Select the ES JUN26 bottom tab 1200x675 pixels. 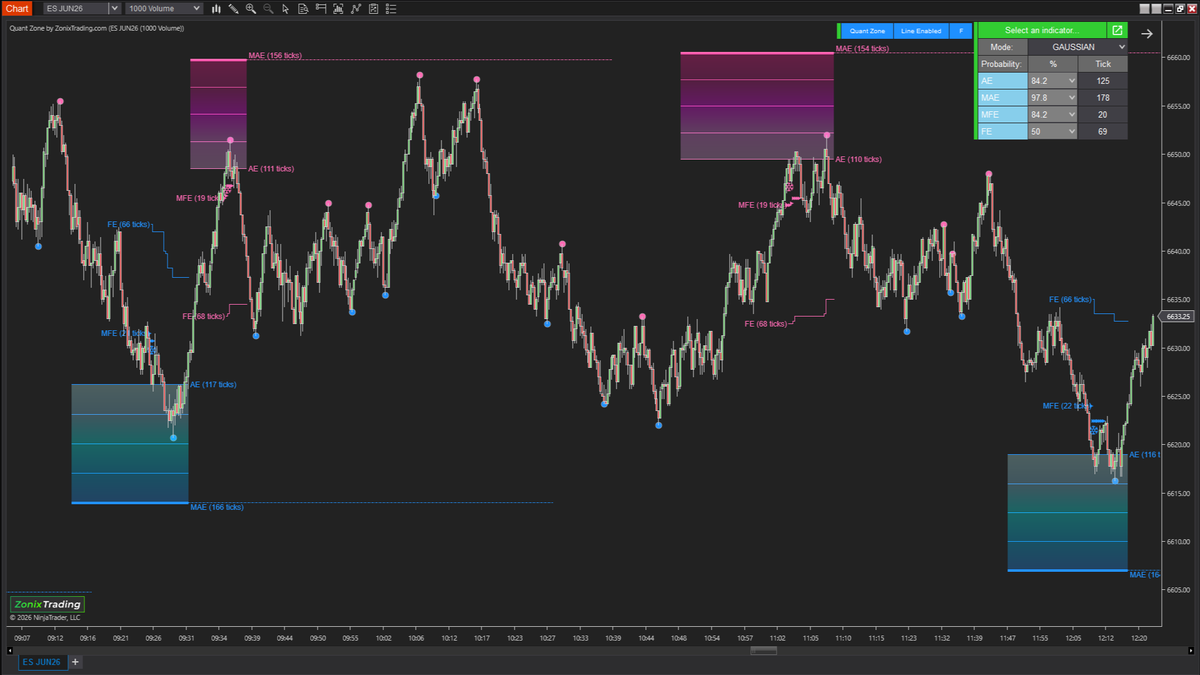click(x=42, y=662)
